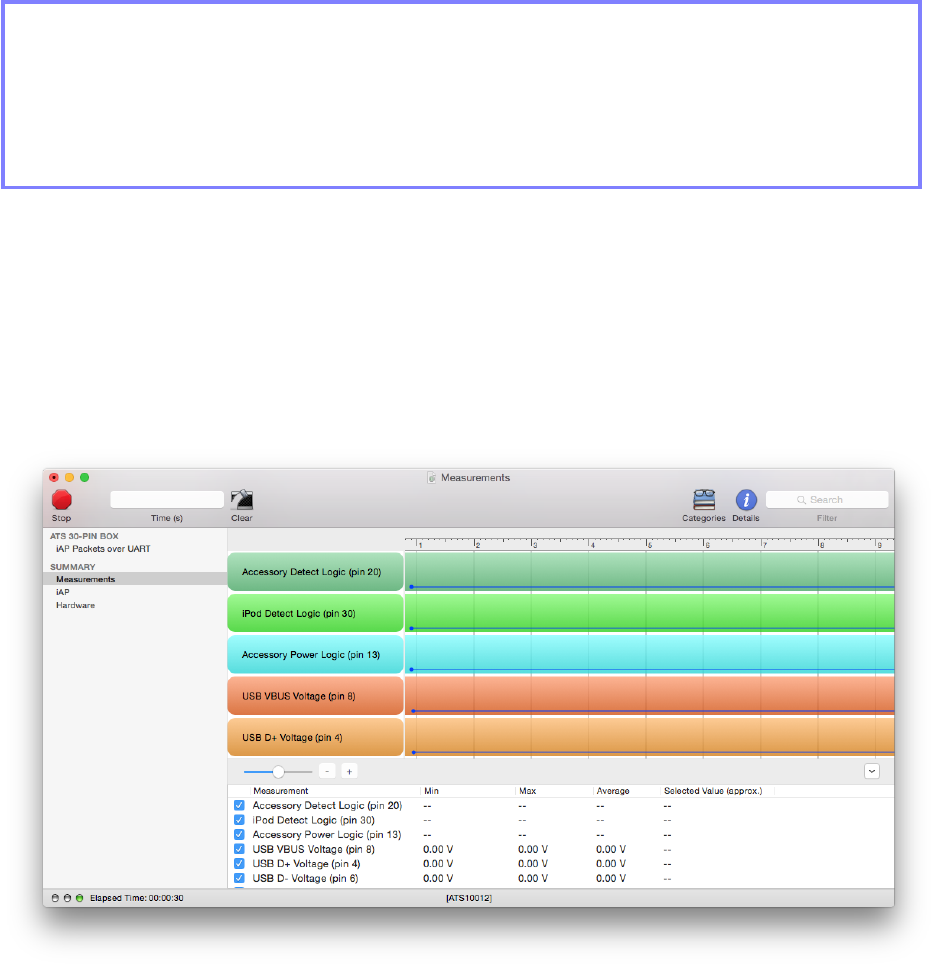Open iAP summary in sidebar

click(x=62, y=592)
